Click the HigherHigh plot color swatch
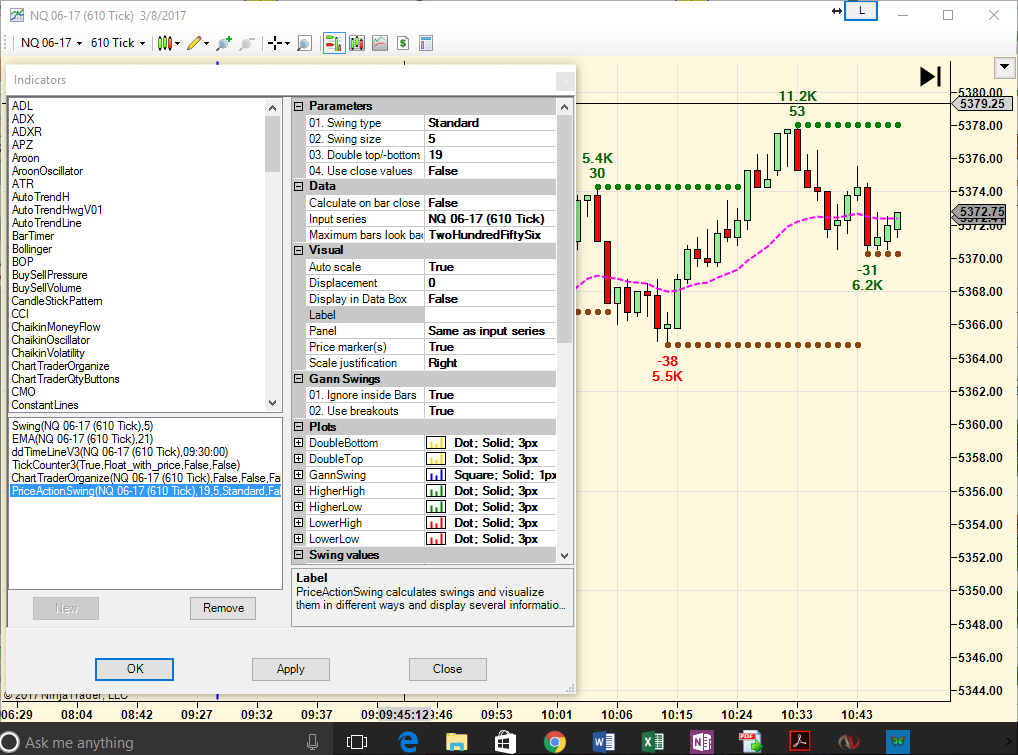The image size is (1018, 755). tap(436, 491)
